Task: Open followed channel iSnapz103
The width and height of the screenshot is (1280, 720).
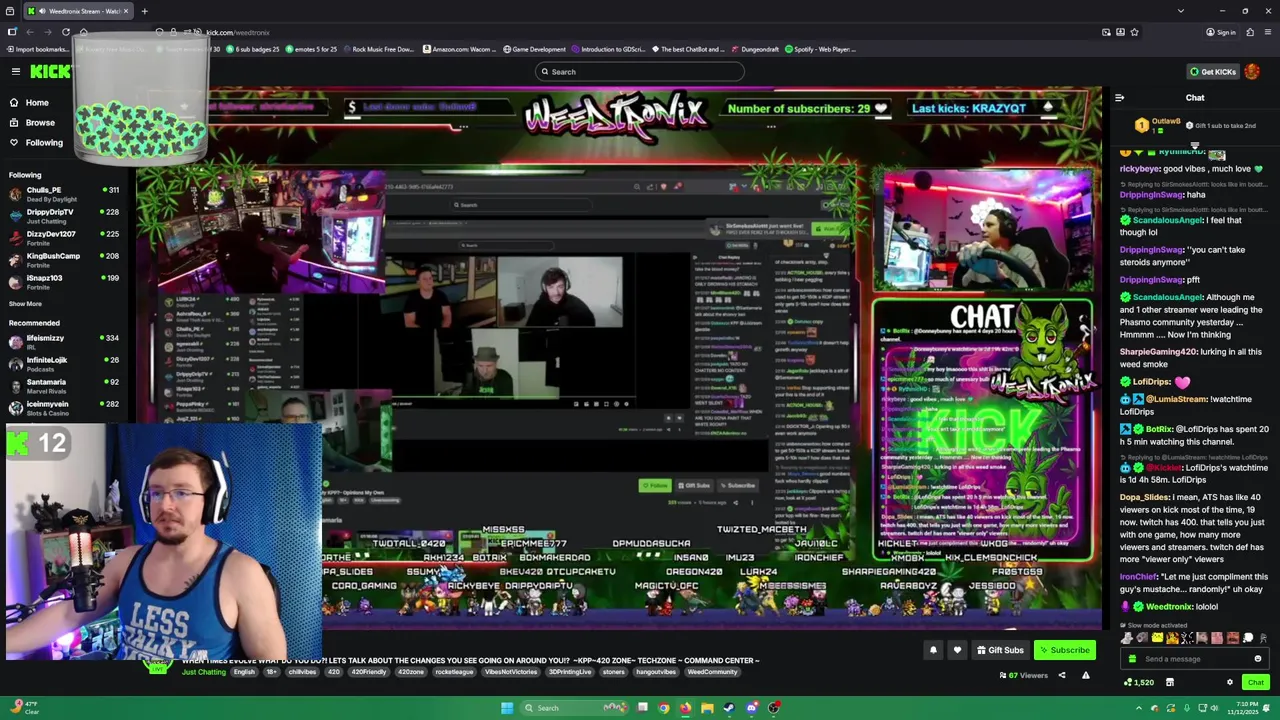Action: point(64,282)
